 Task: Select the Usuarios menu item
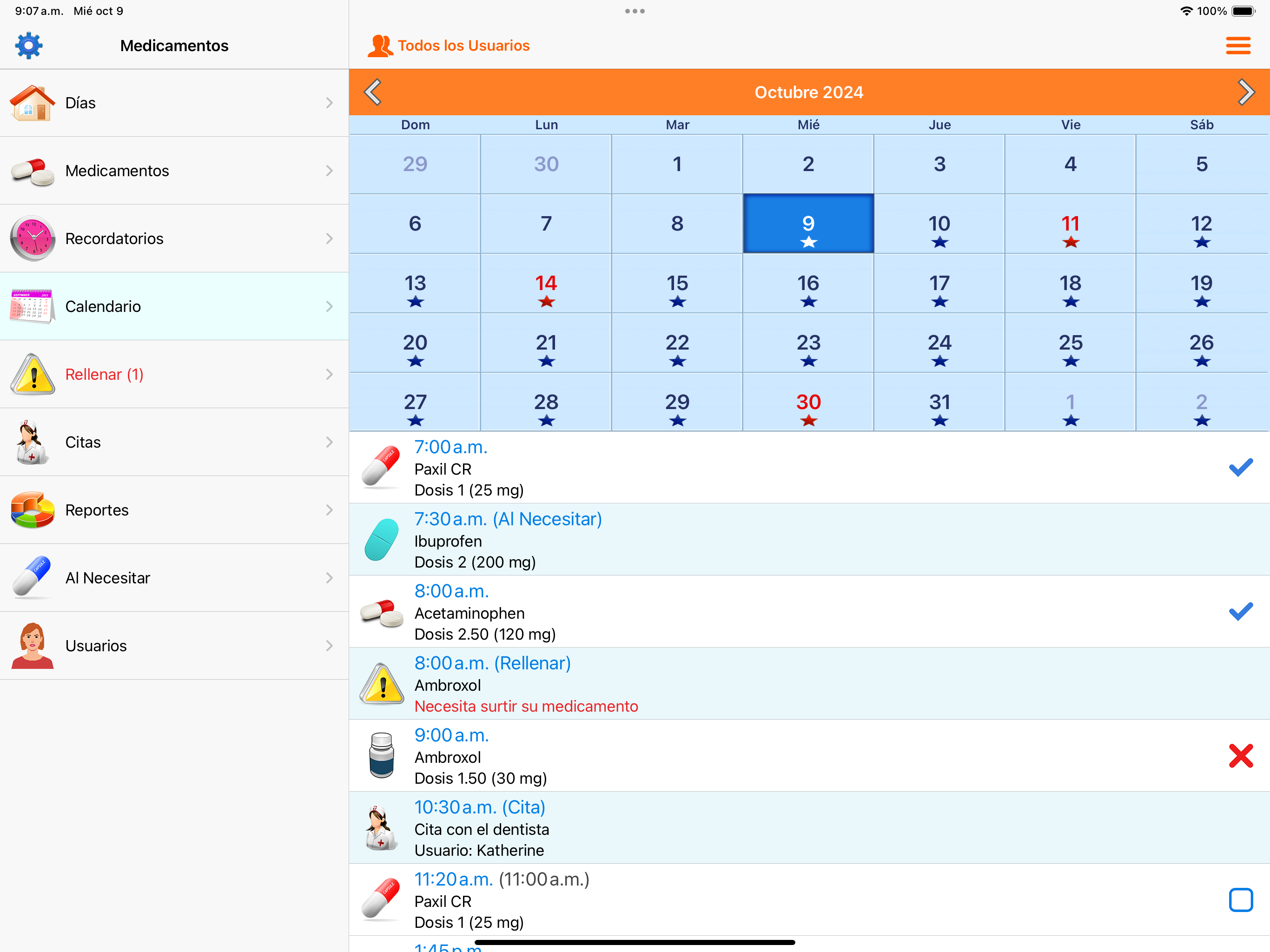[96, 645]
